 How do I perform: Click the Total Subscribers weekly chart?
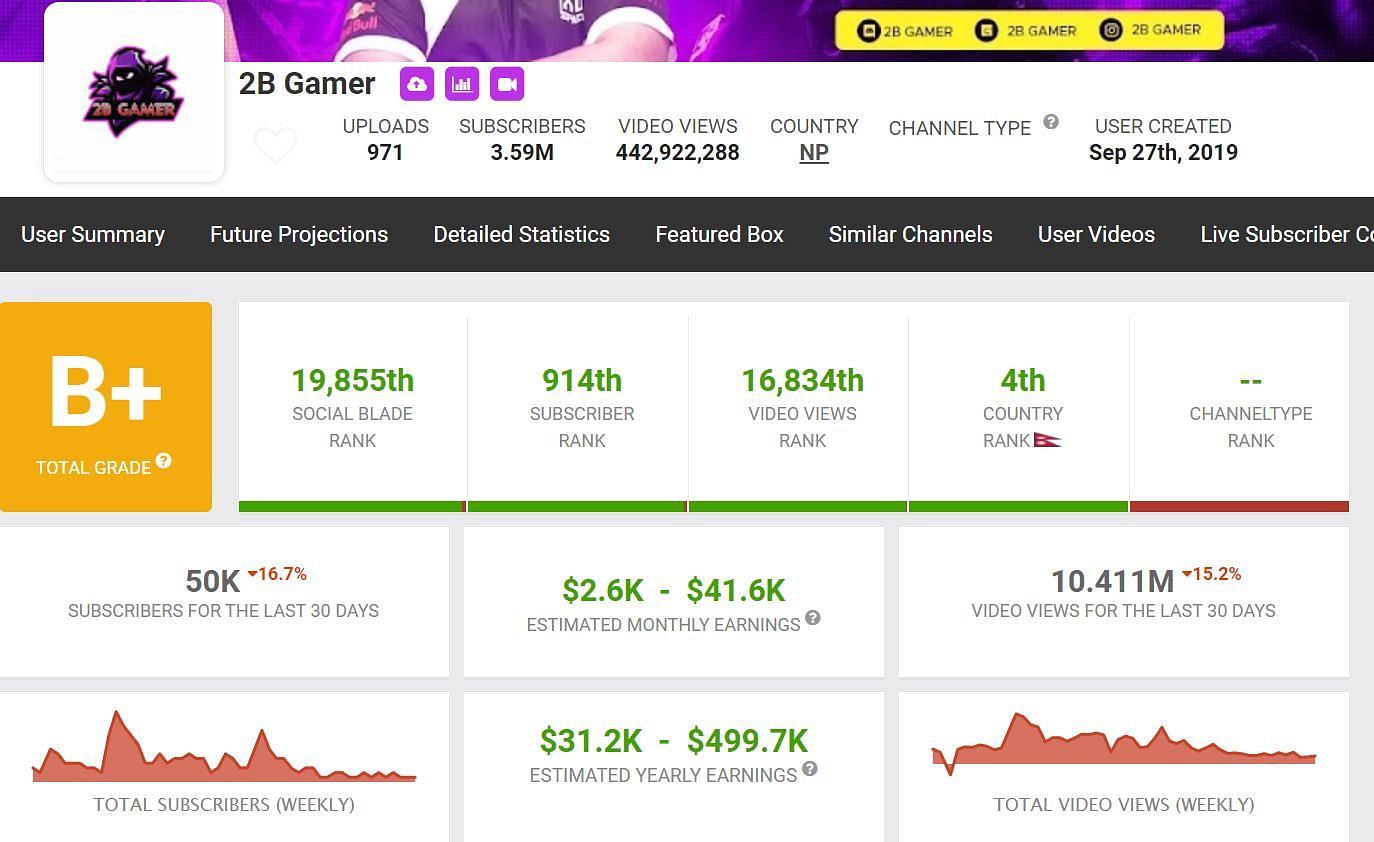(224, 750)
